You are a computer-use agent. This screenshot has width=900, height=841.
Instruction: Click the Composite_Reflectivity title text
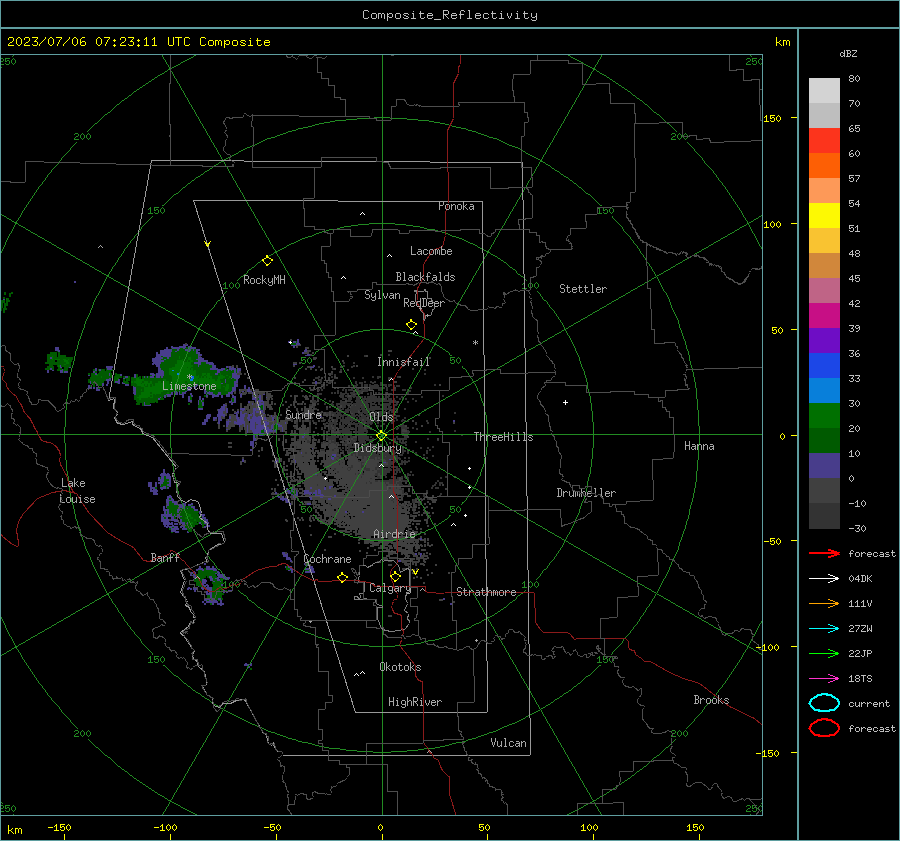pyautogui.click(x=450, y=15)
